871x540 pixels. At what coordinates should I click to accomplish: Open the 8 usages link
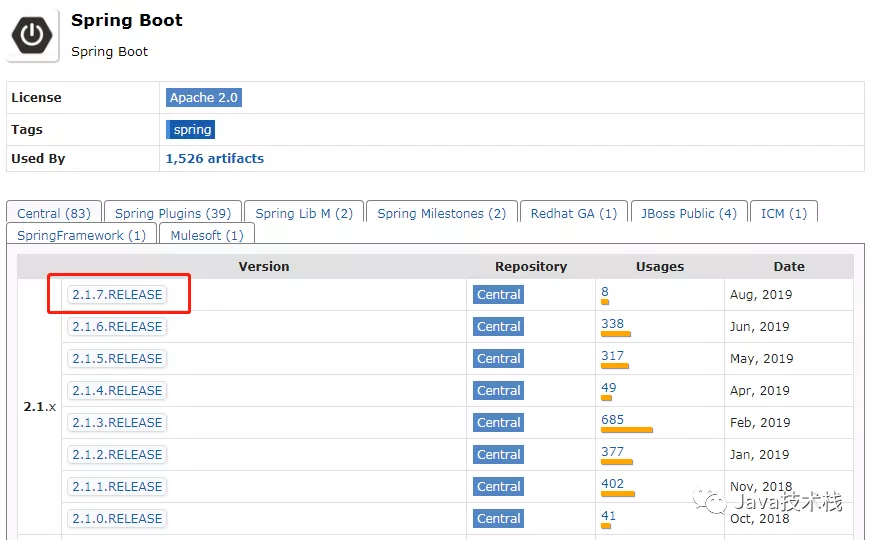(x=605, y=292)
